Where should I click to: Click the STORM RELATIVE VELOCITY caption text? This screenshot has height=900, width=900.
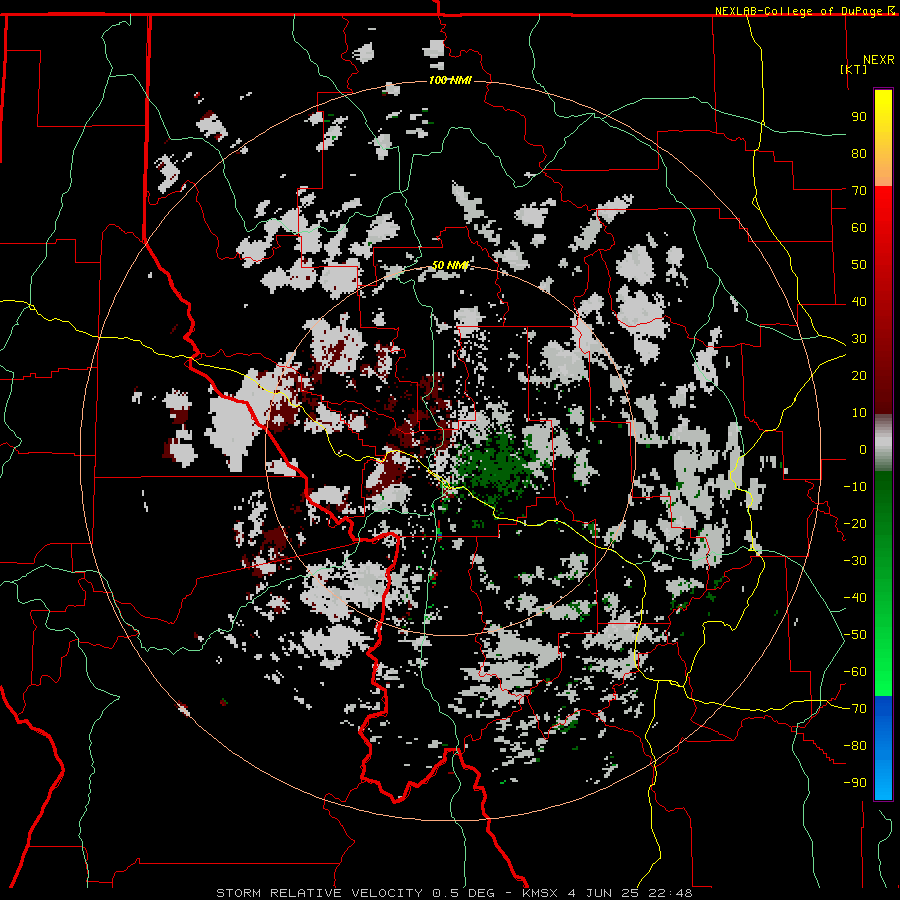tap(319, 893)
